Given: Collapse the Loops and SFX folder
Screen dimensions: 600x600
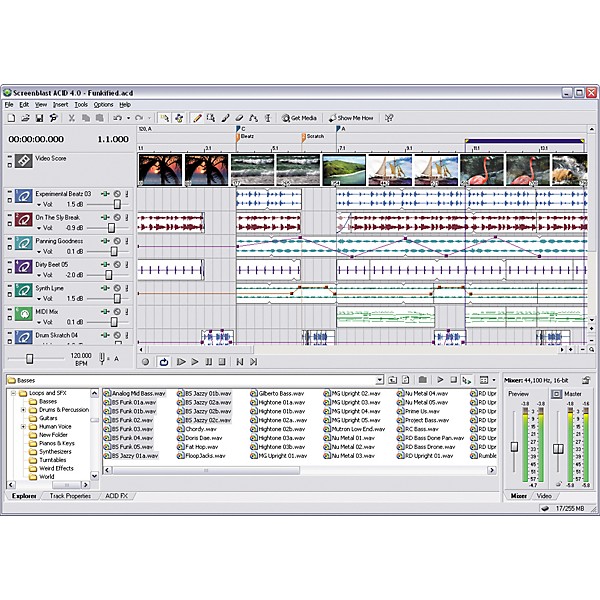Looking at the screenshot, I should point(13,393).
